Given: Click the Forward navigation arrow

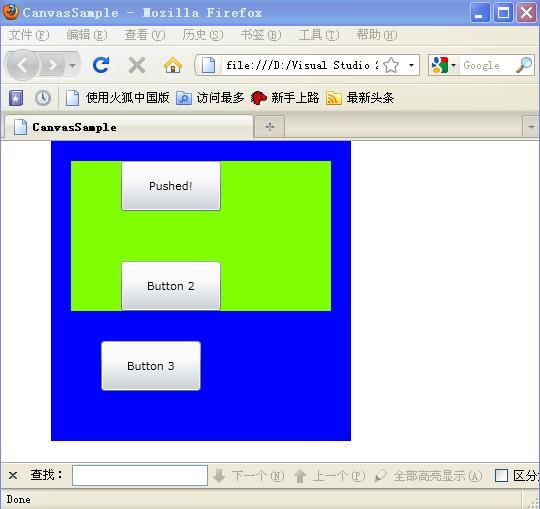Looking at the screenshot, I should [x=52, y=65].
